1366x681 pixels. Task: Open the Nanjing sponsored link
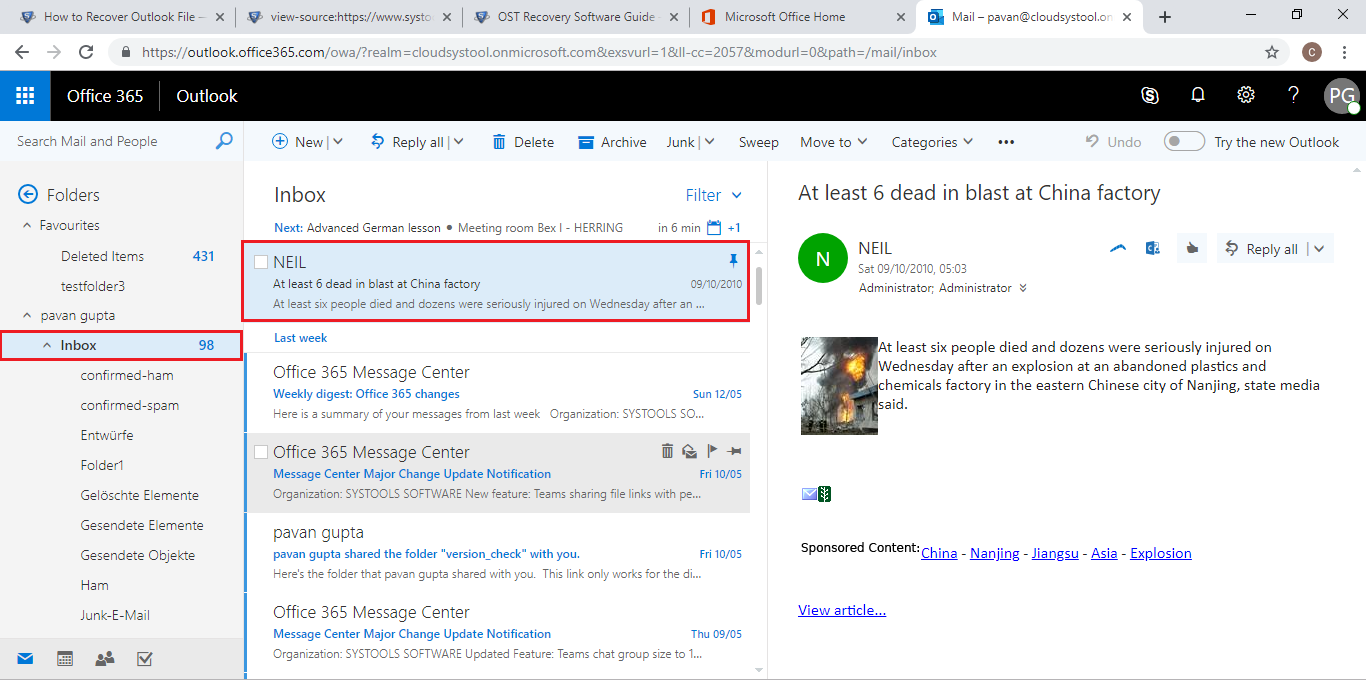(x=995, y=553)
